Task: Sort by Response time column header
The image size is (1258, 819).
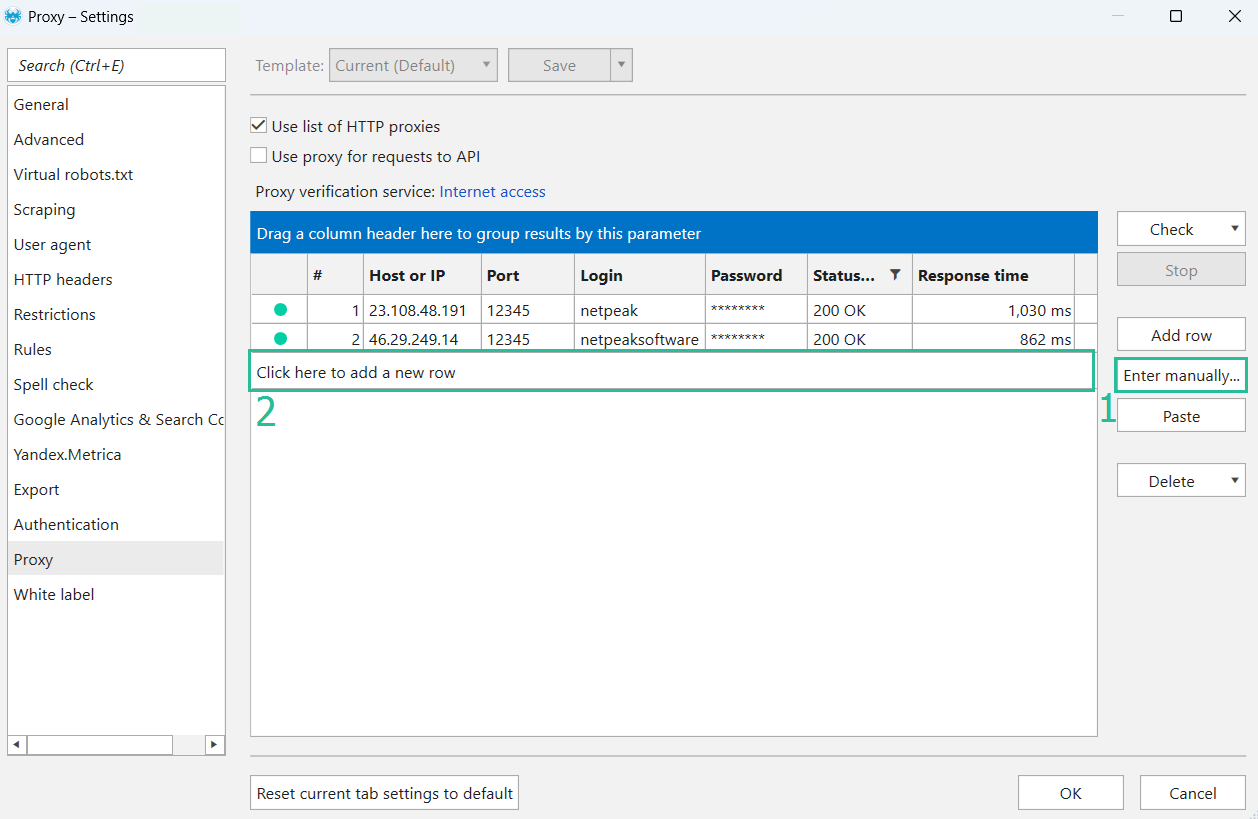Action: (x=993, y=275)
